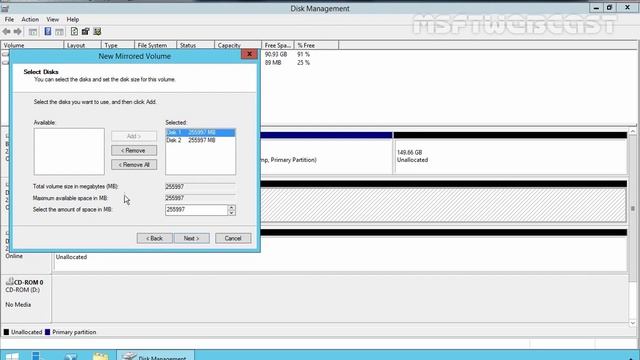The image size is (640, 360).
Task: Open the File menu
Action: coord(9,20)
